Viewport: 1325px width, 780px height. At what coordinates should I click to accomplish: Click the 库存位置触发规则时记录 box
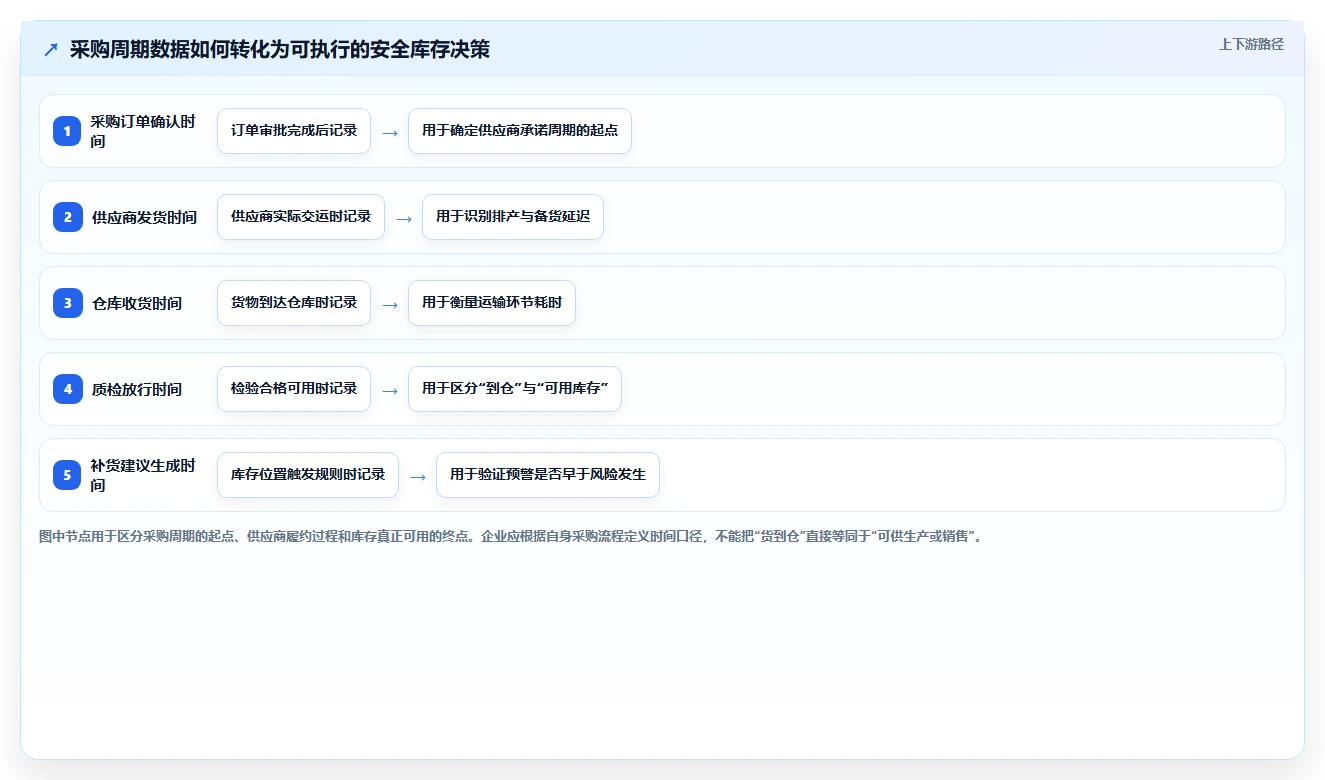pyautogui.click(x=308, y=475)
